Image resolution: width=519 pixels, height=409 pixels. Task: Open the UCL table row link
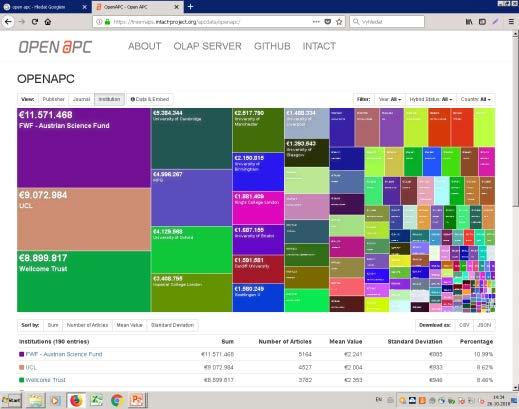point(31,367)
